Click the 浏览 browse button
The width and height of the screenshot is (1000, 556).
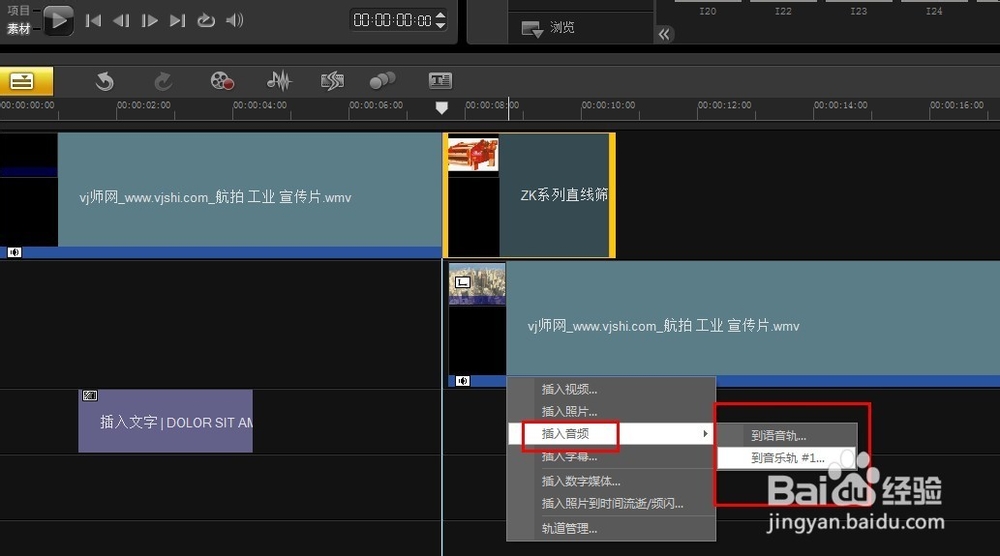548,27
